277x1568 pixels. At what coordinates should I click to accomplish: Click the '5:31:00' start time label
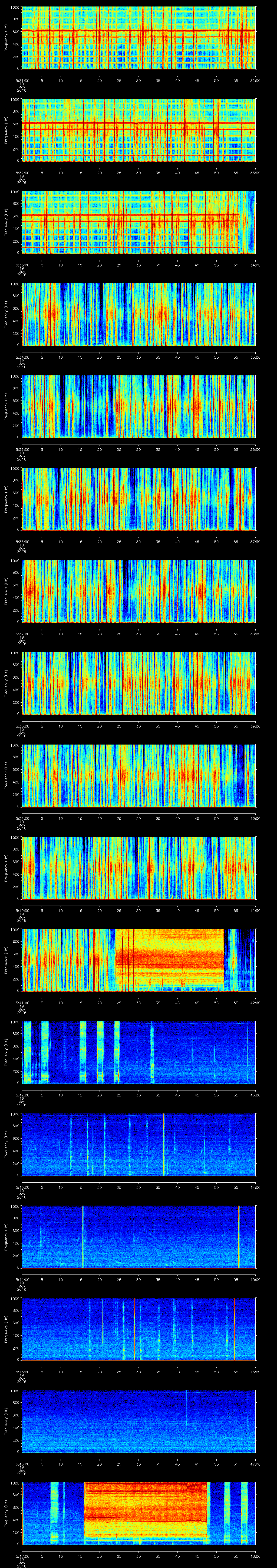point(22,80)
